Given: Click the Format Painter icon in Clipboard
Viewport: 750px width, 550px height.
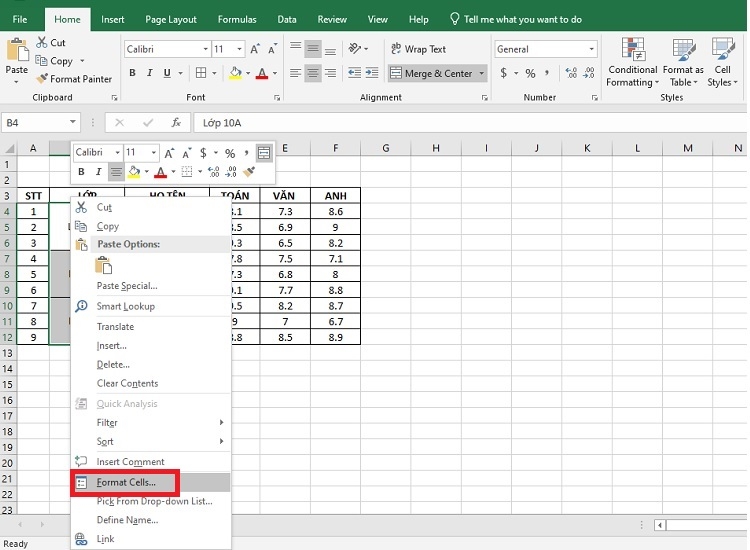Looking at the screenshot, I should (x=42, y=78).
